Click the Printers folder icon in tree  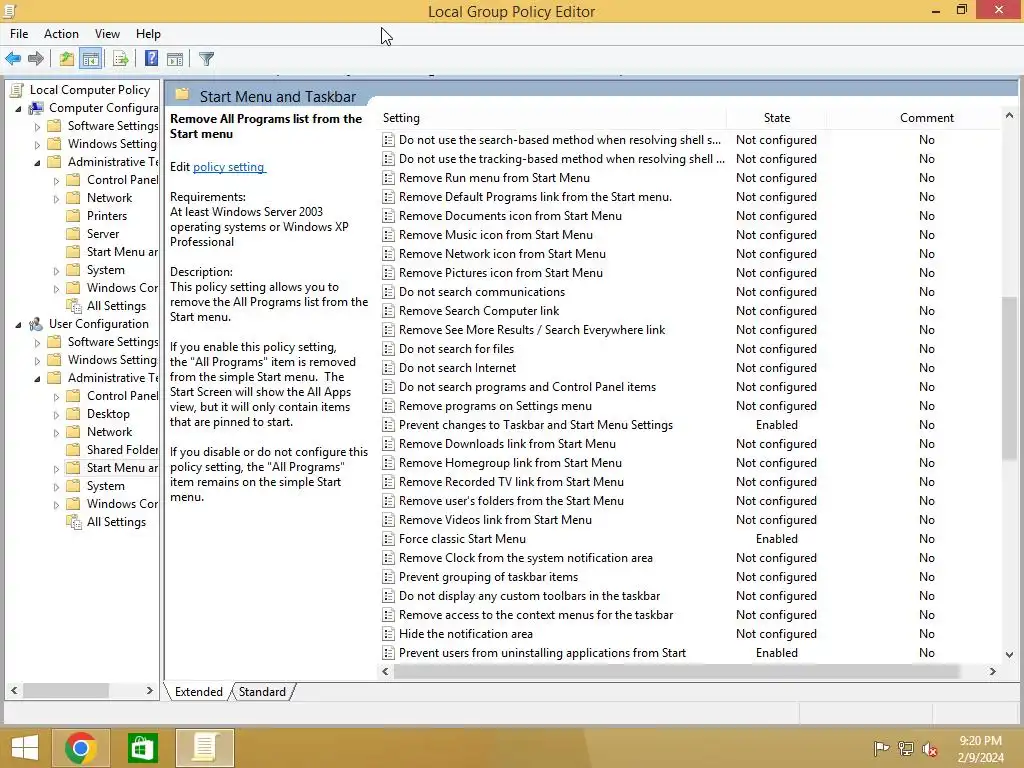(74, 216)
